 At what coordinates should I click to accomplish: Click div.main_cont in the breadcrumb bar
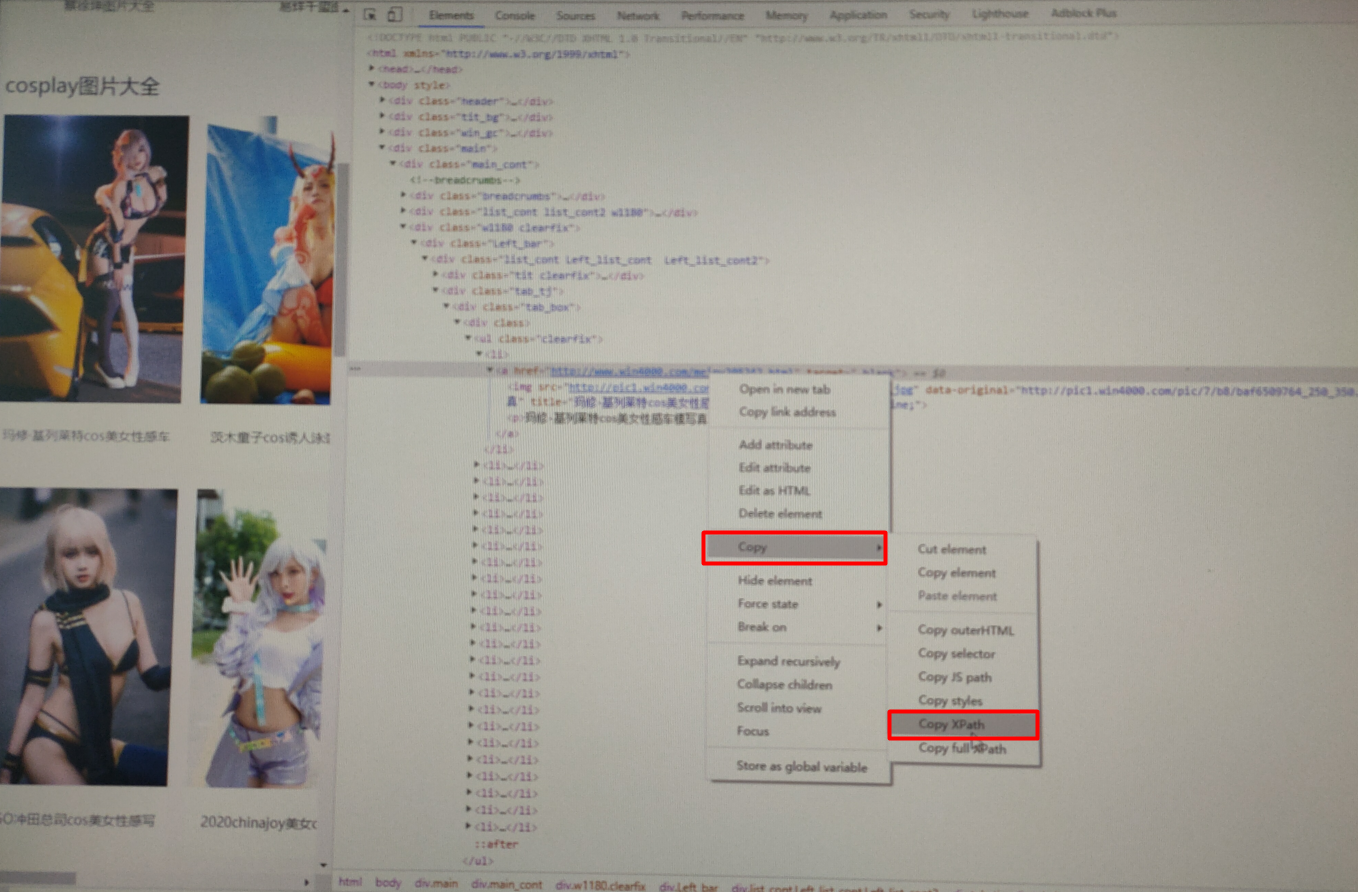point(507,884)
